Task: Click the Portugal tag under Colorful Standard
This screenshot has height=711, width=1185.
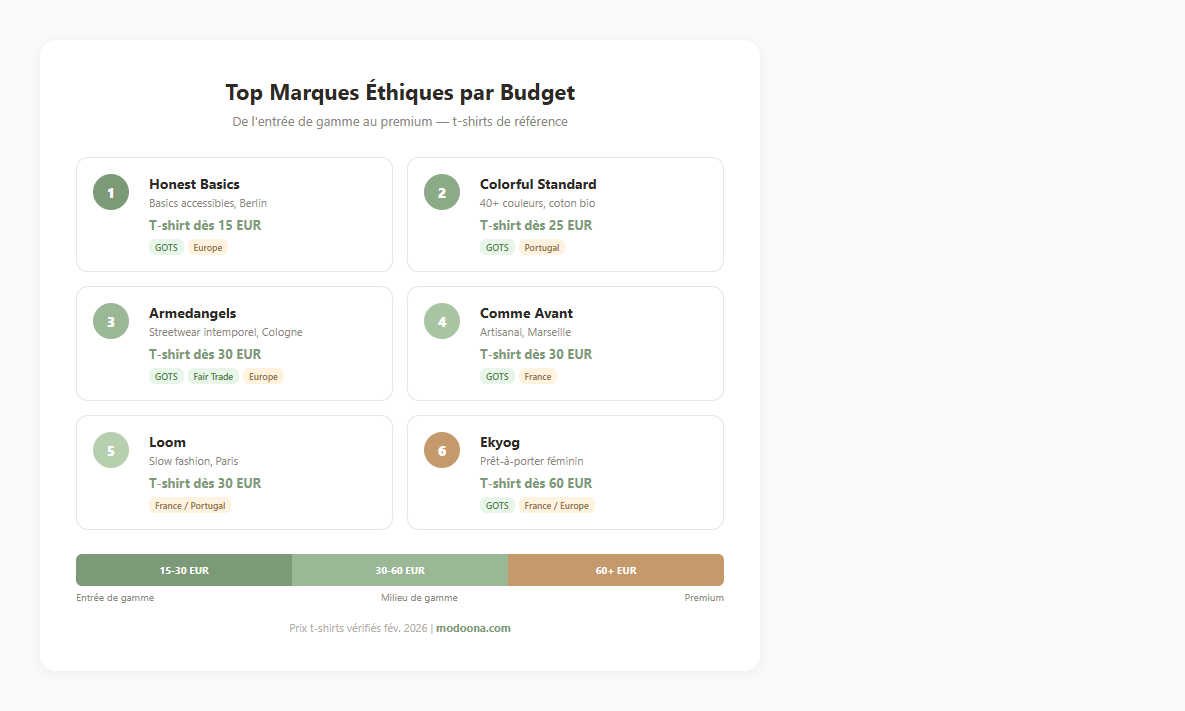Action: click(542, 248)
